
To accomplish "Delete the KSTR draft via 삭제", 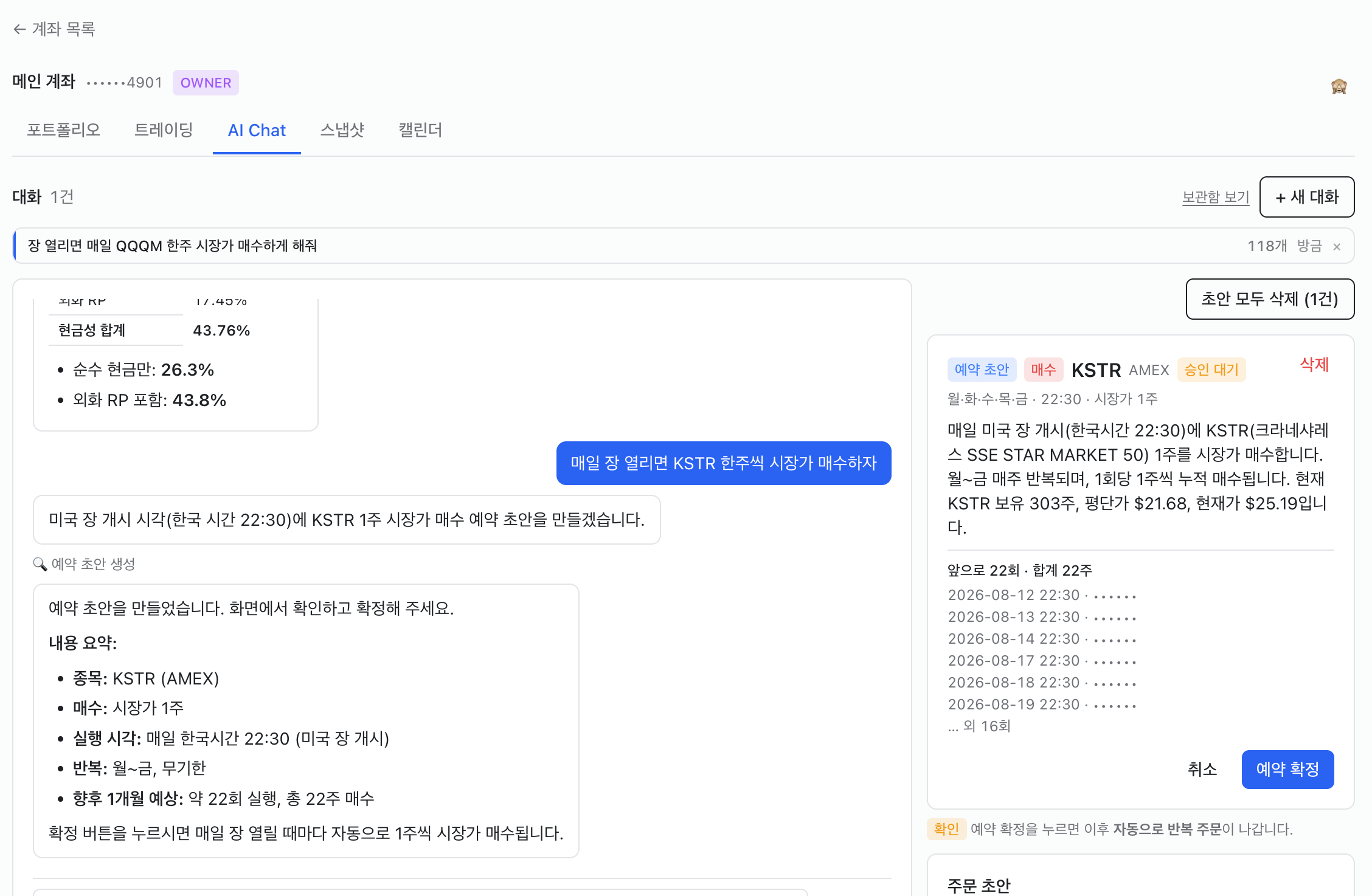I will point(1314,365).
